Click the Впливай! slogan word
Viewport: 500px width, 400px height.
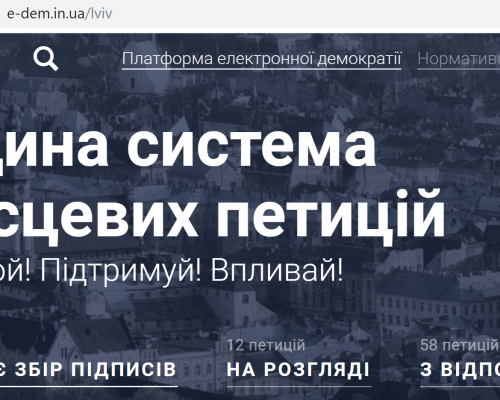tap(277, 271)
